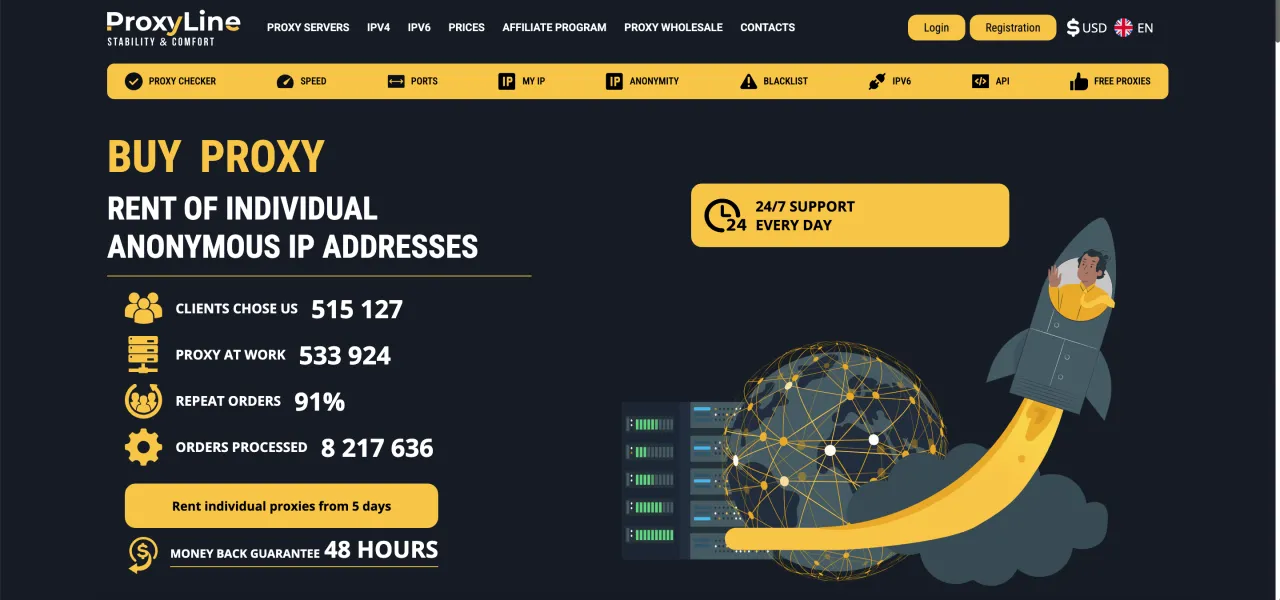1280x600 pixels.
Task: Open the API code icon
Action: 980,81
